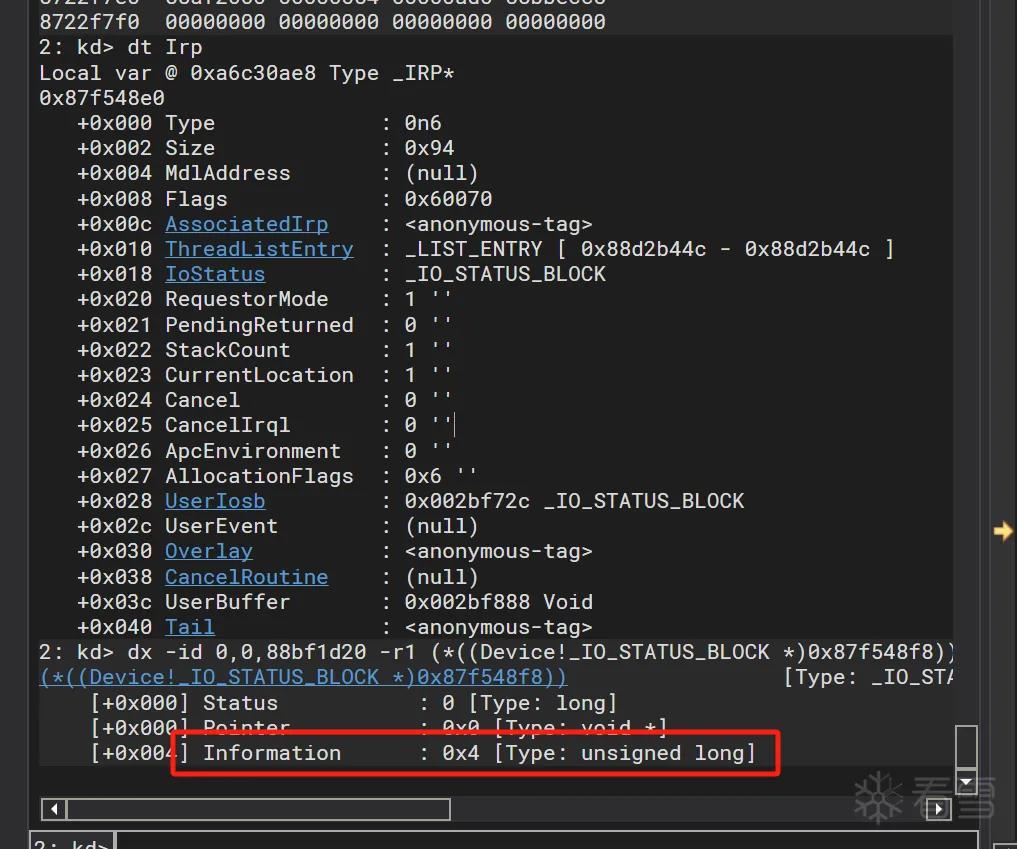The height and width of the screenshot is (849, 1017).
Task: Click the vertical scrollbar thumb
Action: click(966, 747)
